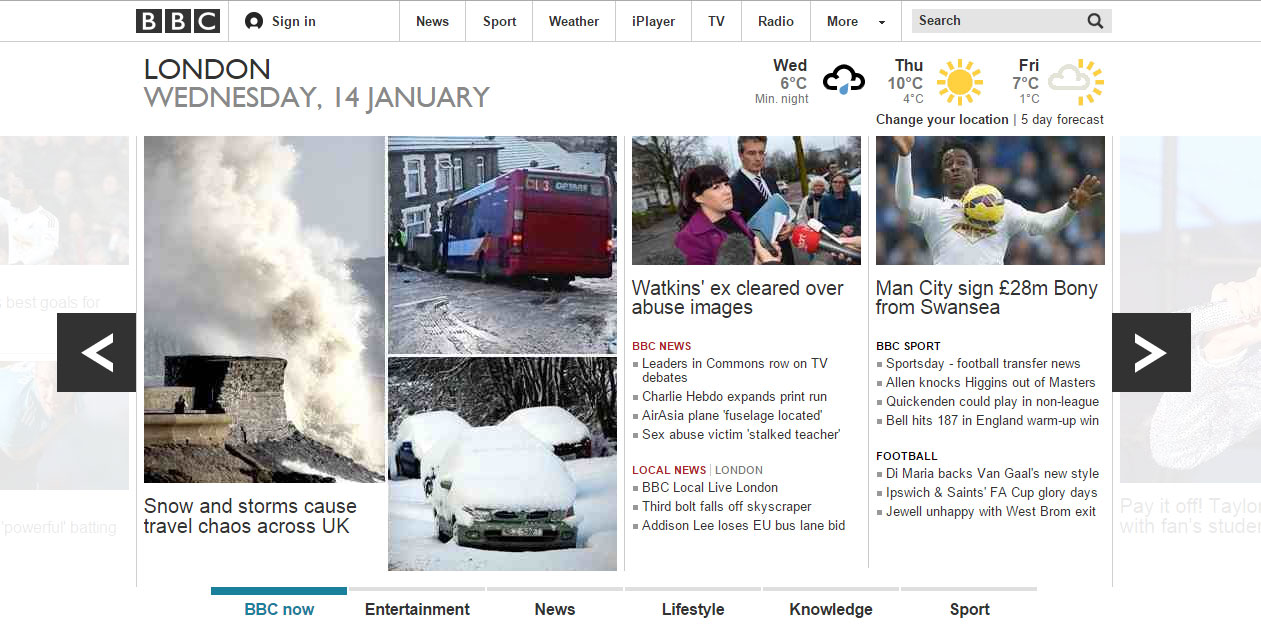Open Charlie Hebdo expands print run story
Image resolution: width=1261 pixels, height=644 pixels.
tap(734, 396)
